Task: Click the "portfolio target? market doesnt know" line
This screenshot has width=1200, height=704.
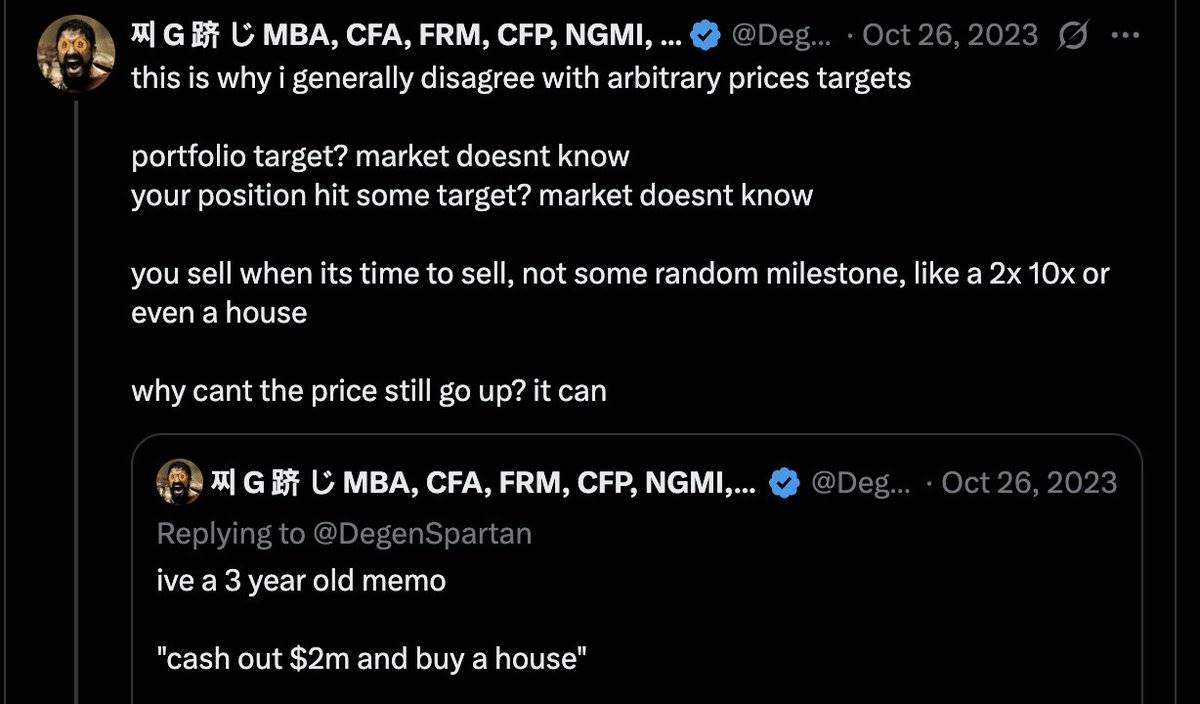Action: click(x=380, y=156)
